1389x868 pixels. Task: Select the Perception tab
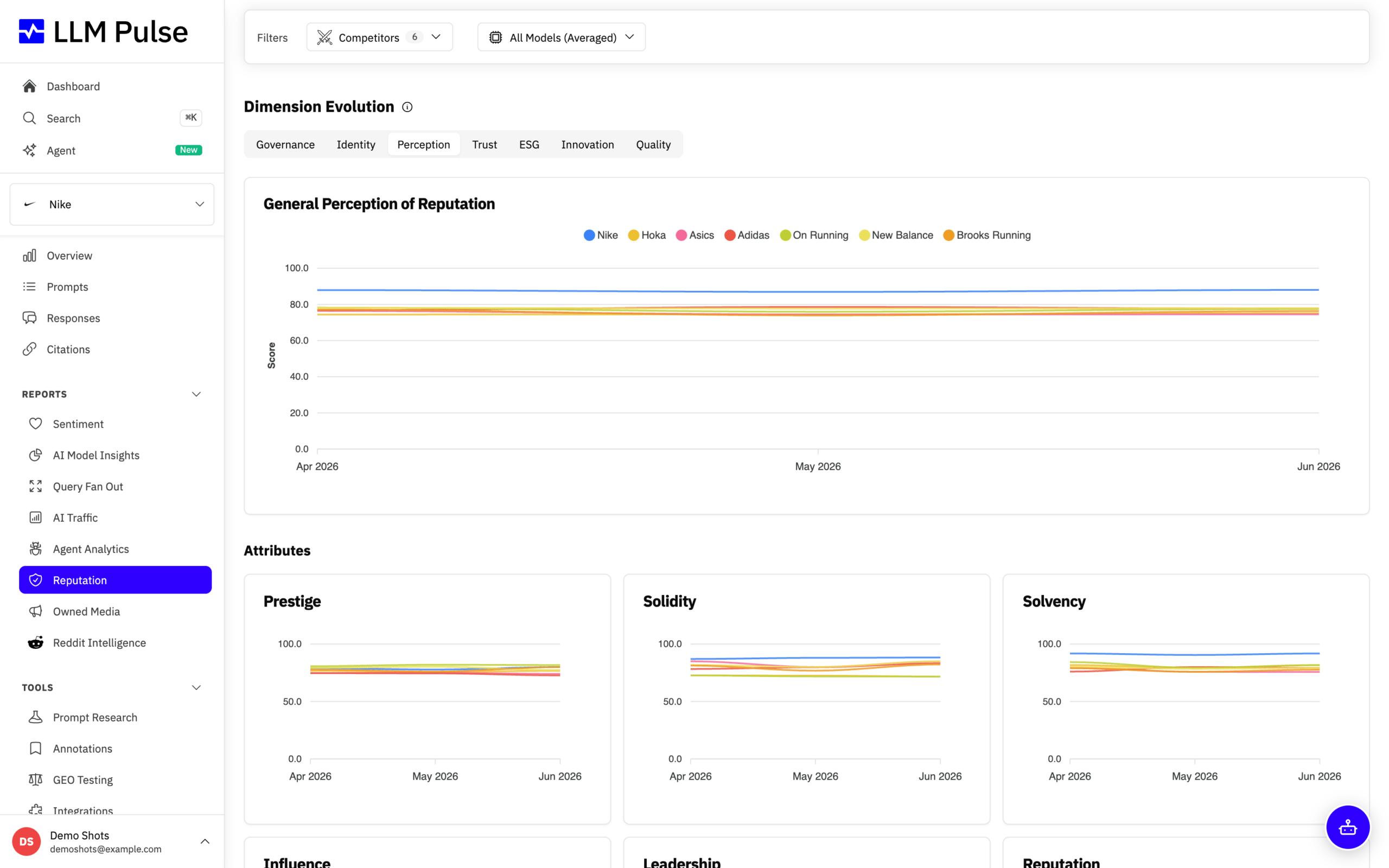click(424, 145)
